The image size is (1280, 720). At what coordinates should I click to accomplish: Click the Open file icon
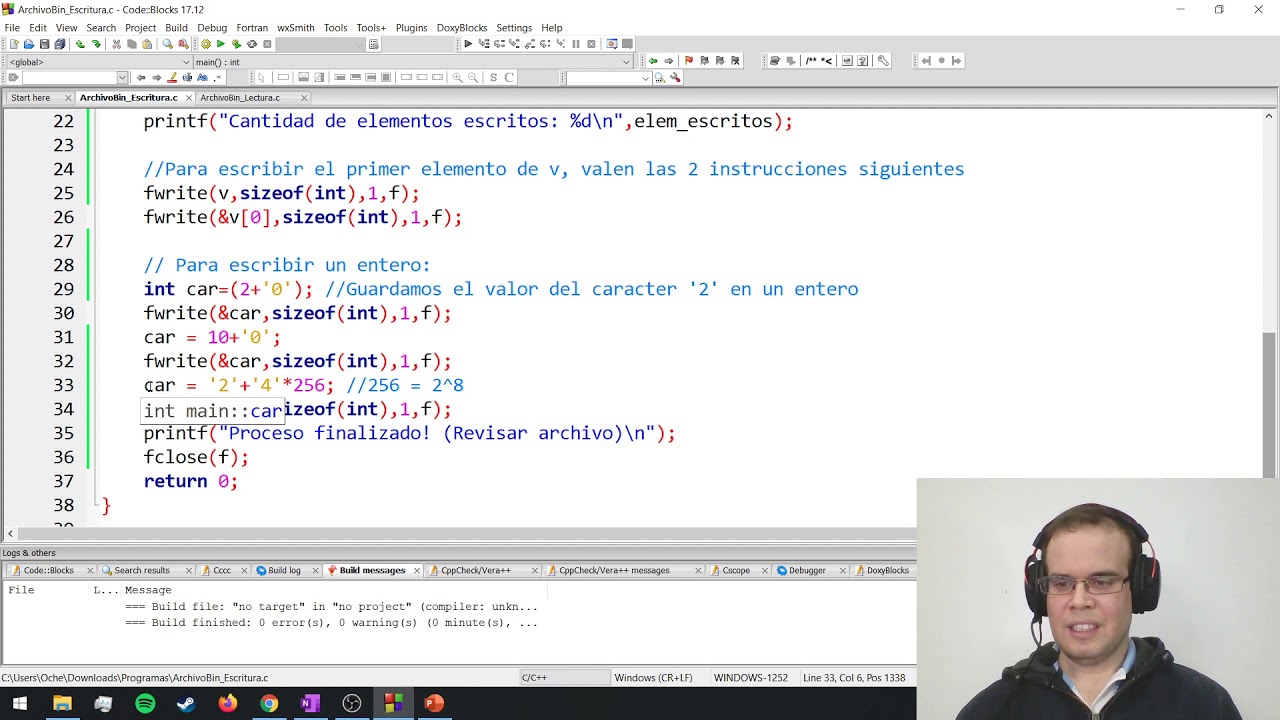29,44
